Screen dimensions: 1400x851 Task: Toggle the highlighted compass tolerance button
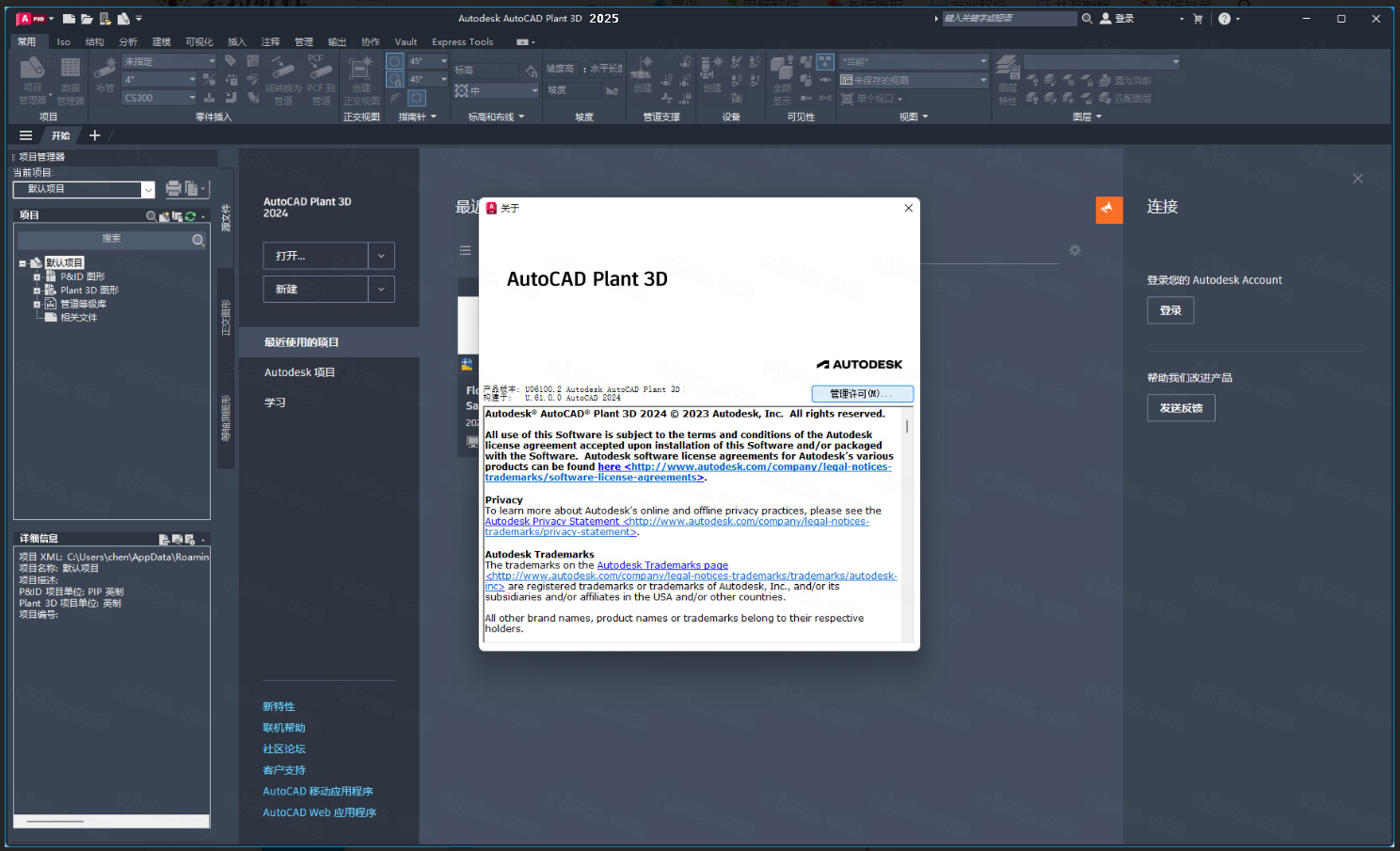417,98
